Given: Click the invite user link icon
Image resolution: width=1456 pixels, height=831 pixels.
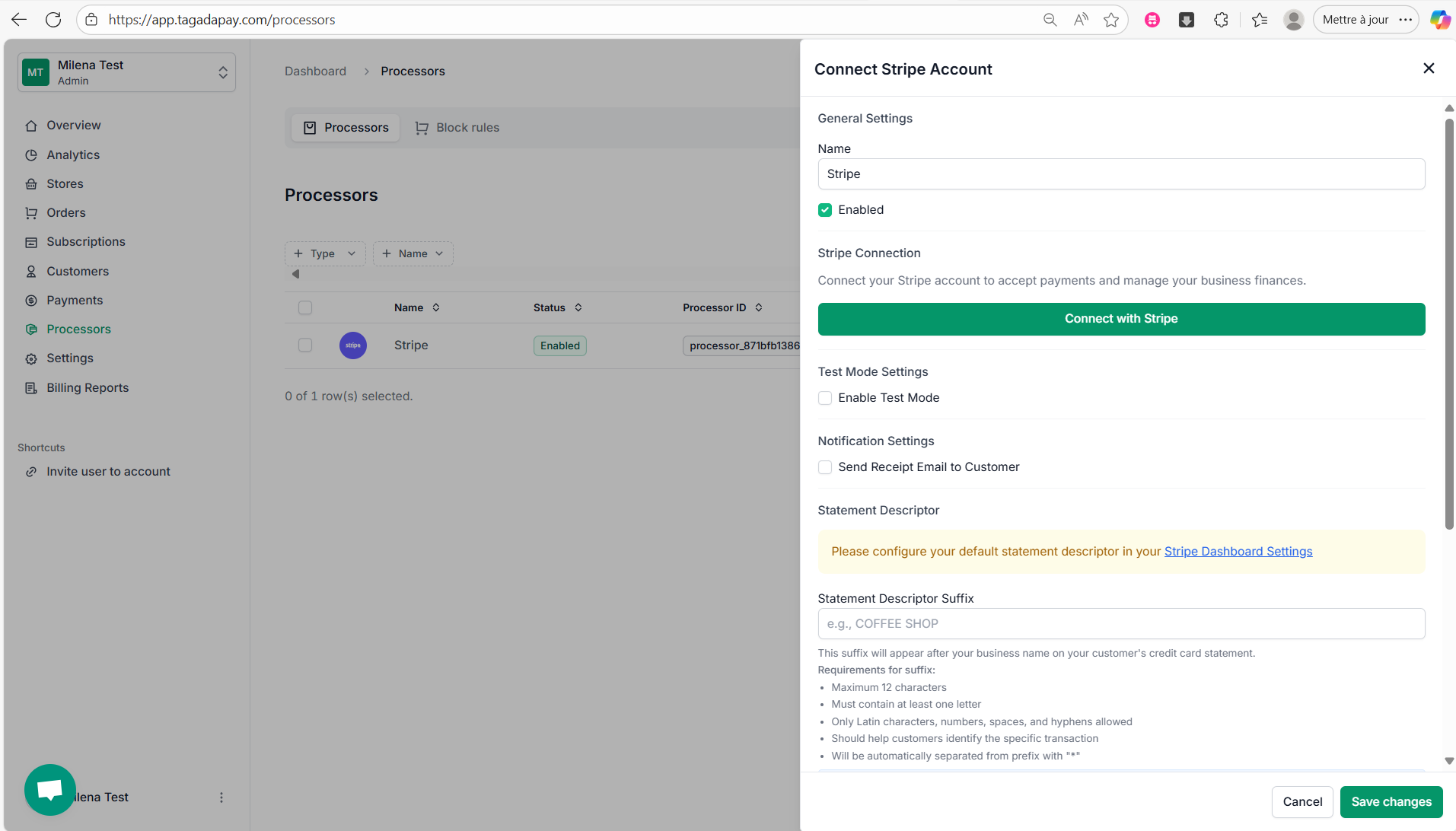Looking at the screenshot, I should coord(31,472).
